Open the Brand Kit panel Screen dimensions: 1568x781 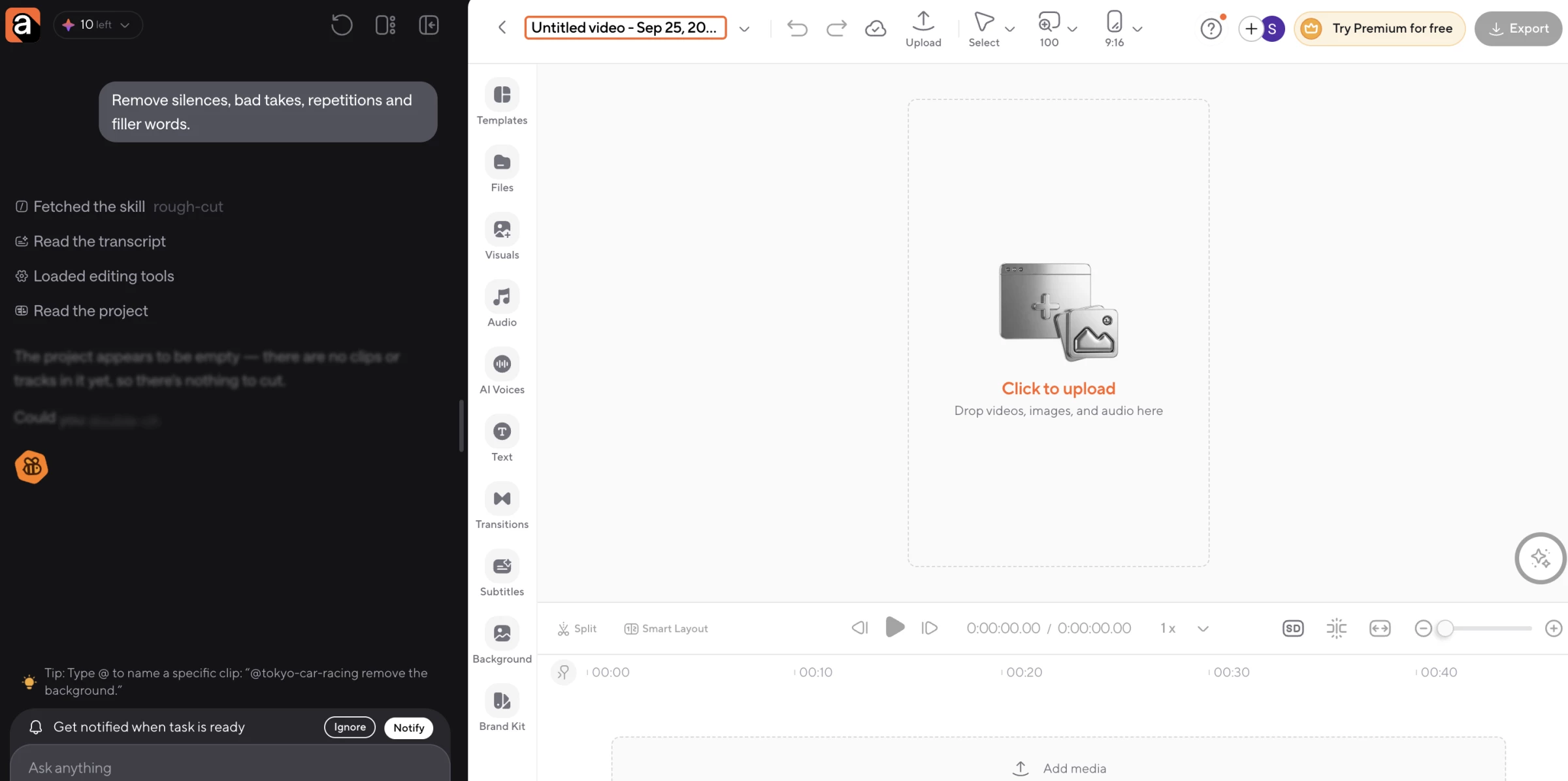coord(502,708)
